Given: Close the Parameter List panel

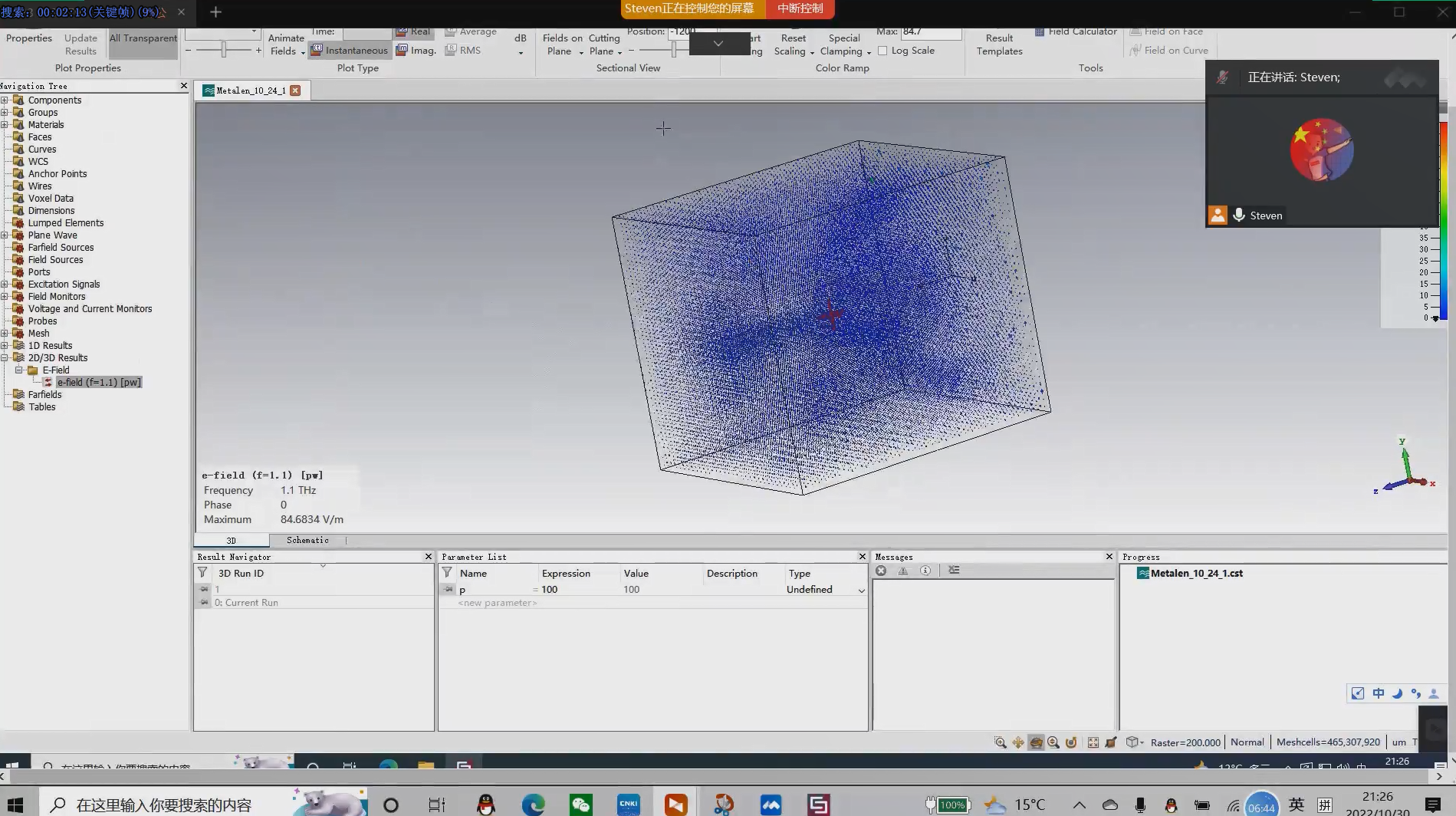Looking at the screenshot, I should tap(862, 557).
